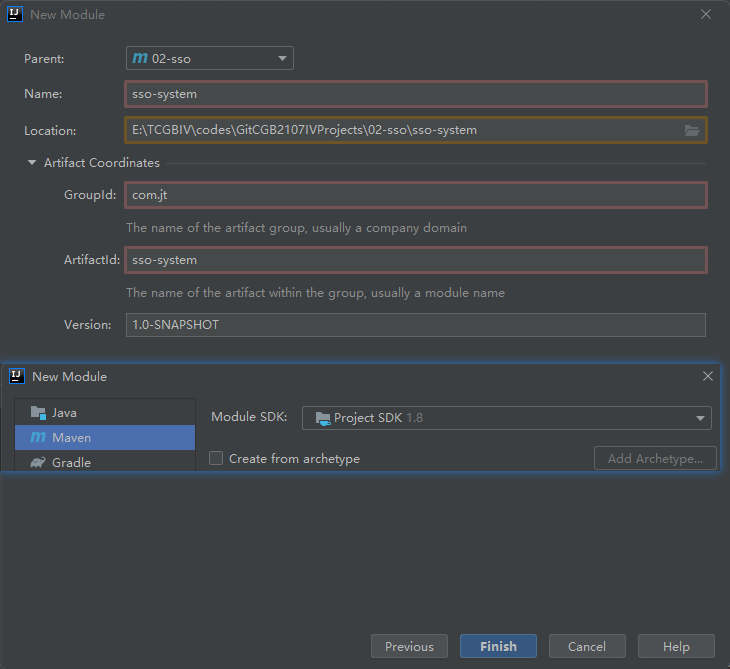
Task: Click the Java folder icon in module list
Action: [38, 413]
